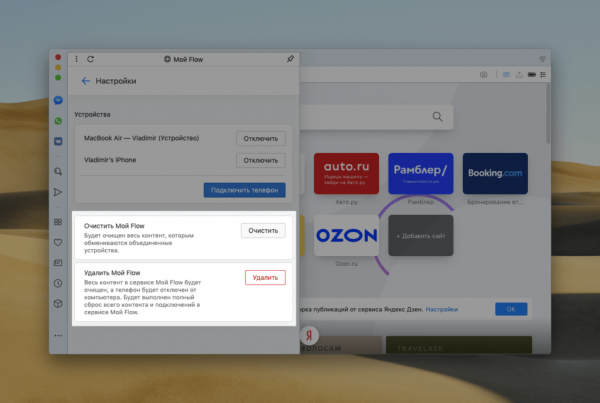600x403 pixels.
Task: Click Vladimir's iPhone device name
Action: point(110,160)
